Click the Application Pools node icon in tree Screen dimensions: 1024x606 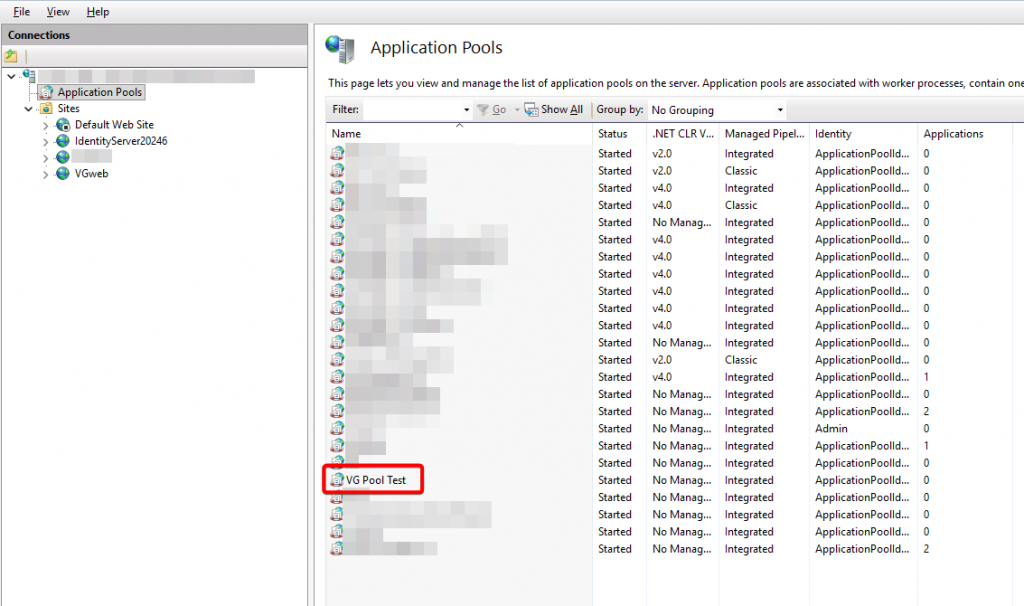(46, 92)
